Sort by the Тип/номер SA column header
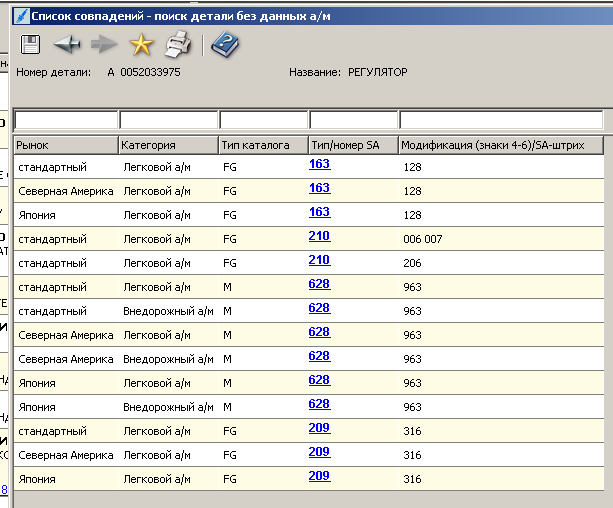The width and height of the screenshot is (613, 508). pos(353,145)
